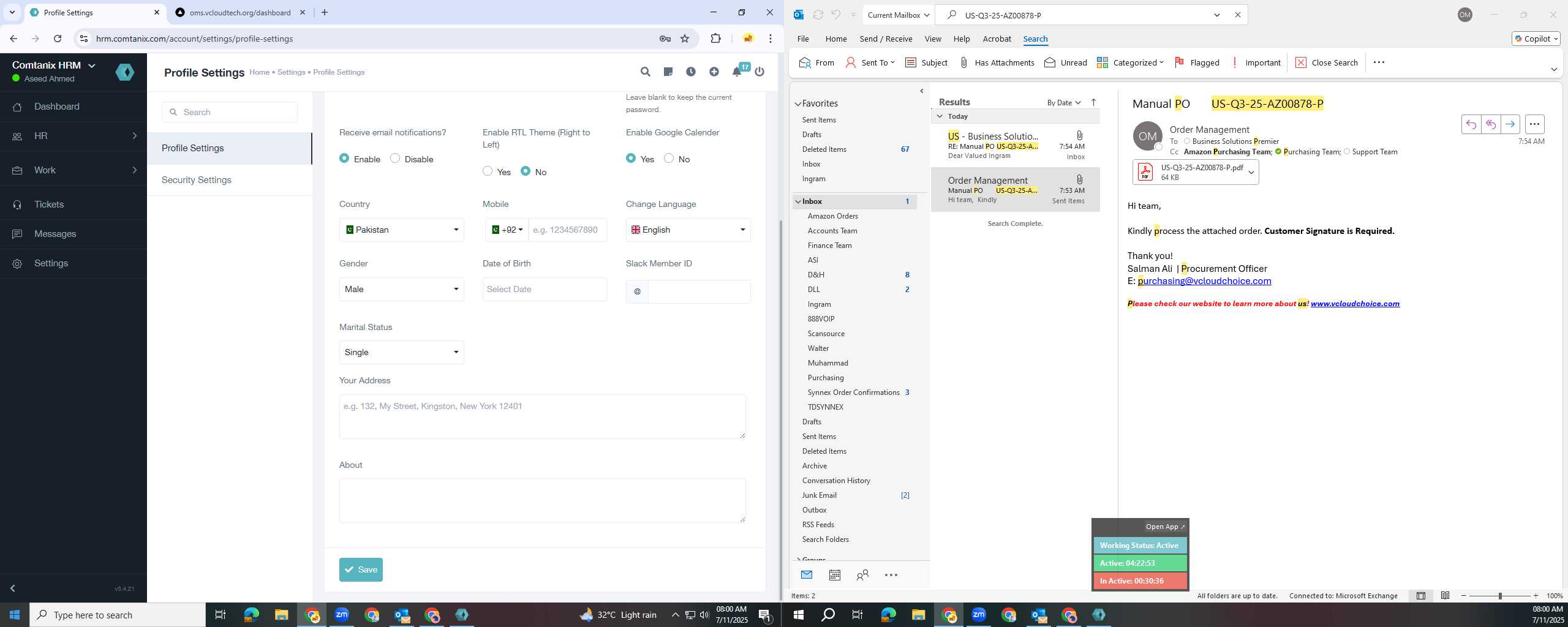Switch to View tab in Outlook
This screenshot has width=1568, height=627.
tap(933, 39)
